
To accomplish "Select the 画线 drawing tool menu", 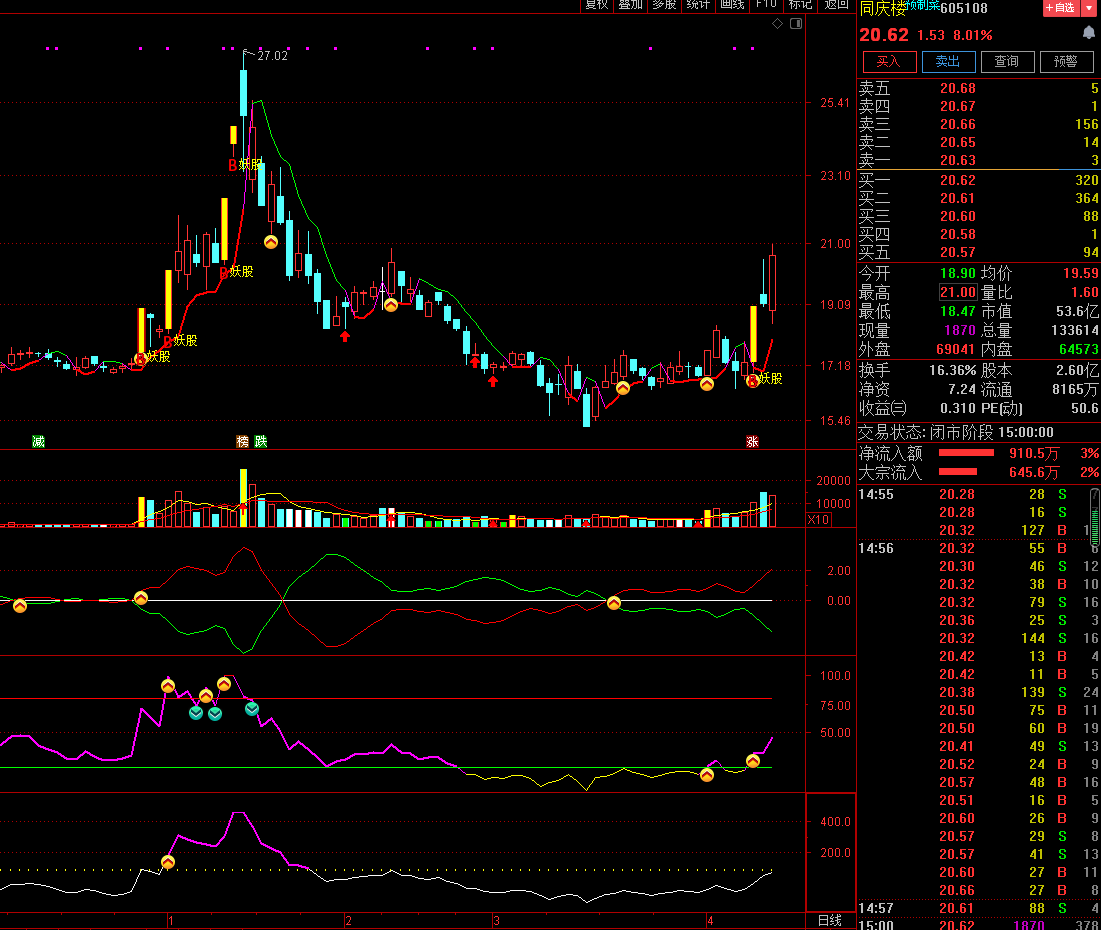I will click(x=732, y=5).
